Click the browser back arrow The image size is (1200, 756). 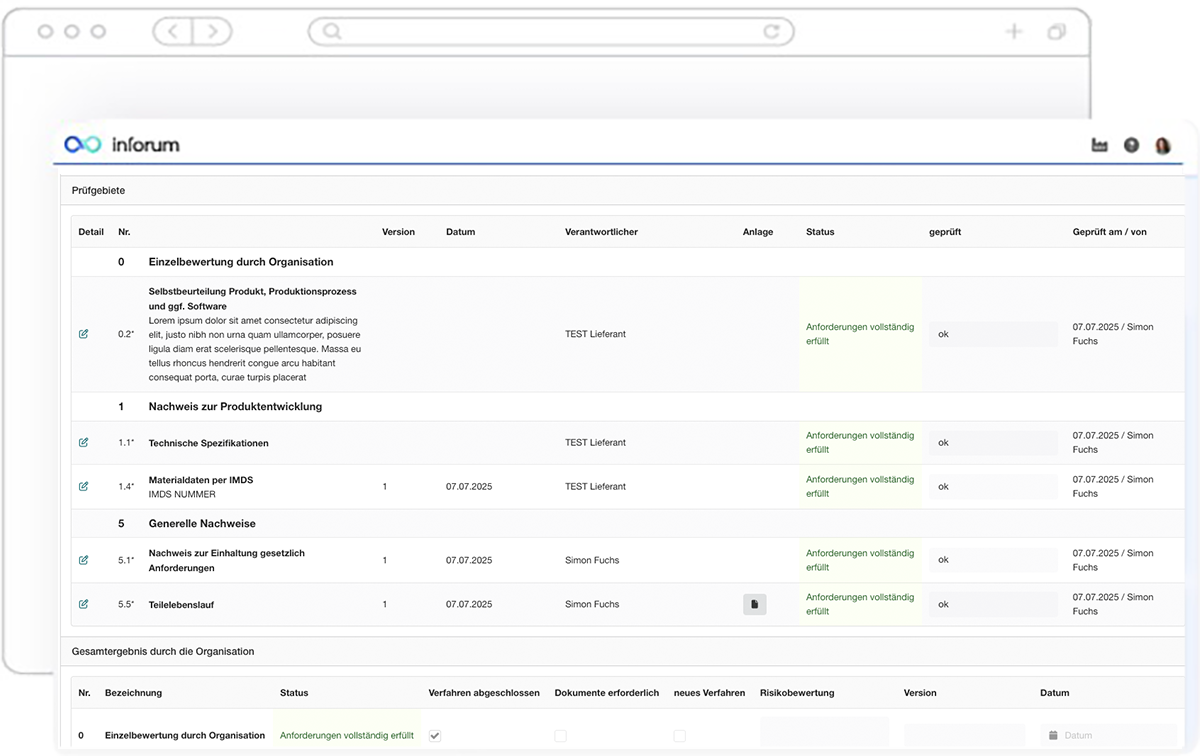click(x=173, y=32)
